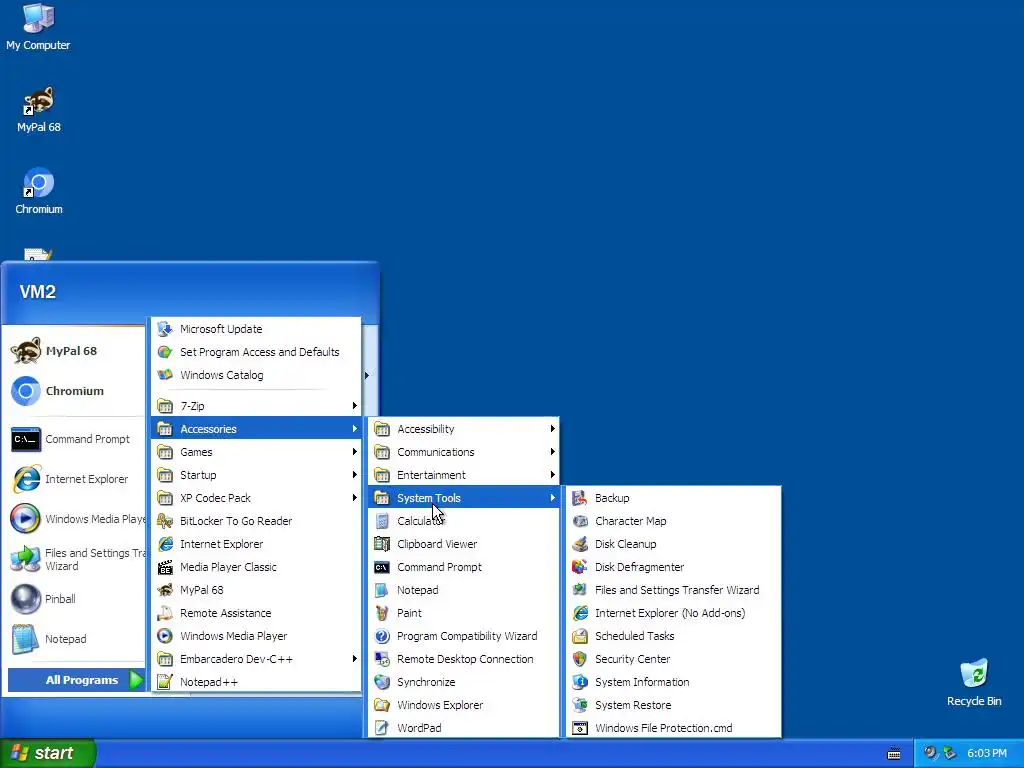
Task: Select My Computer desktop icon
Action: (38, 27)
